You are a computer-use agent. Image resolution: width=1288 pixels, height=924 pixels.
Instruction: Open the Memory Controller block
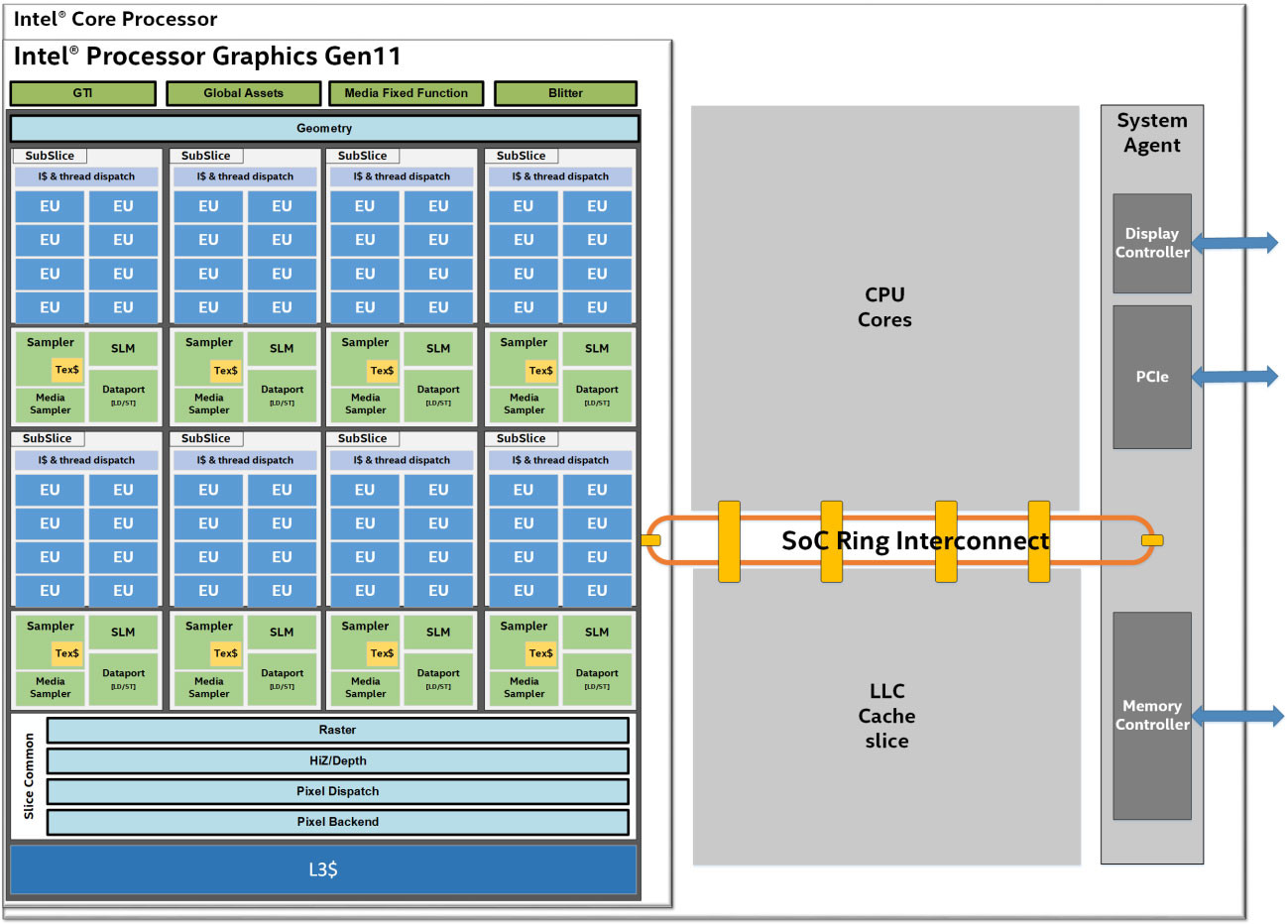[x=1152, y=716]
